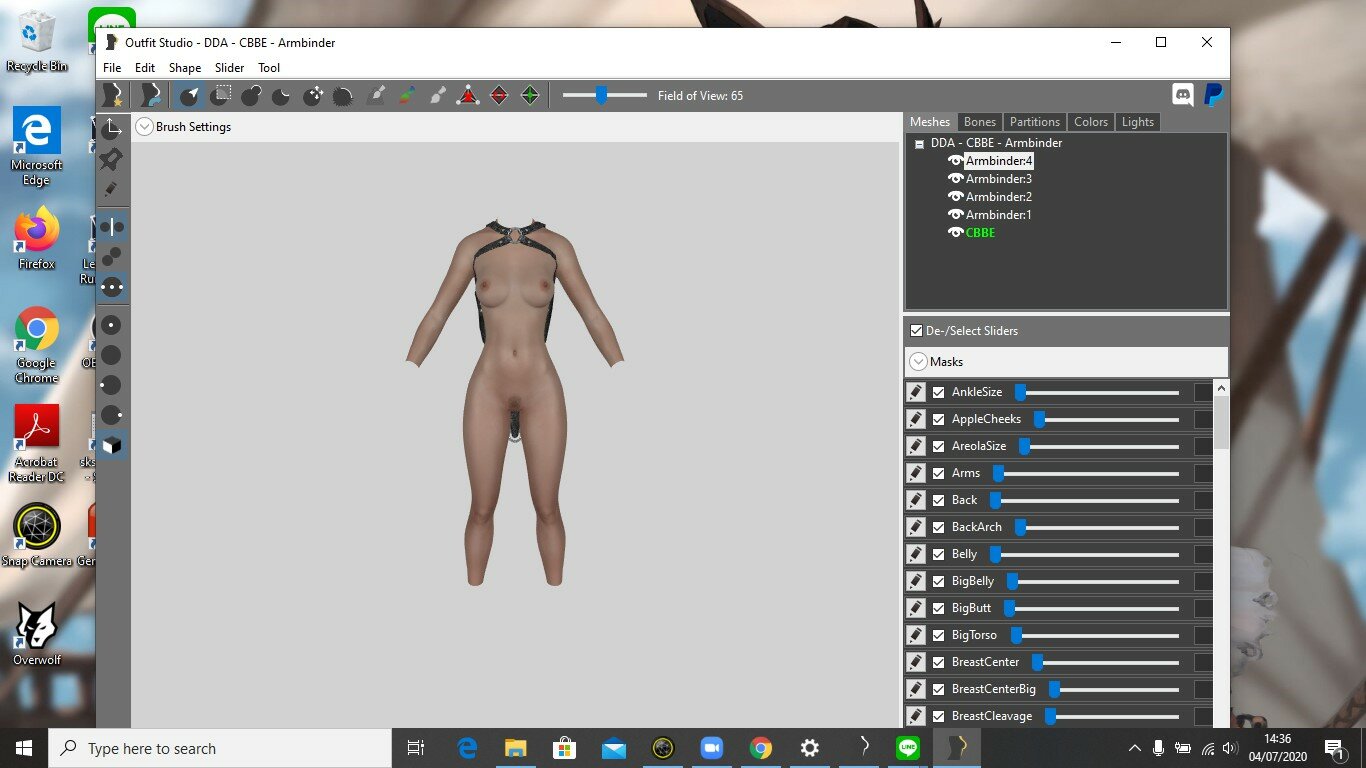Expand the Masks section
The image size is (1366, 768).
click(918, 362)
